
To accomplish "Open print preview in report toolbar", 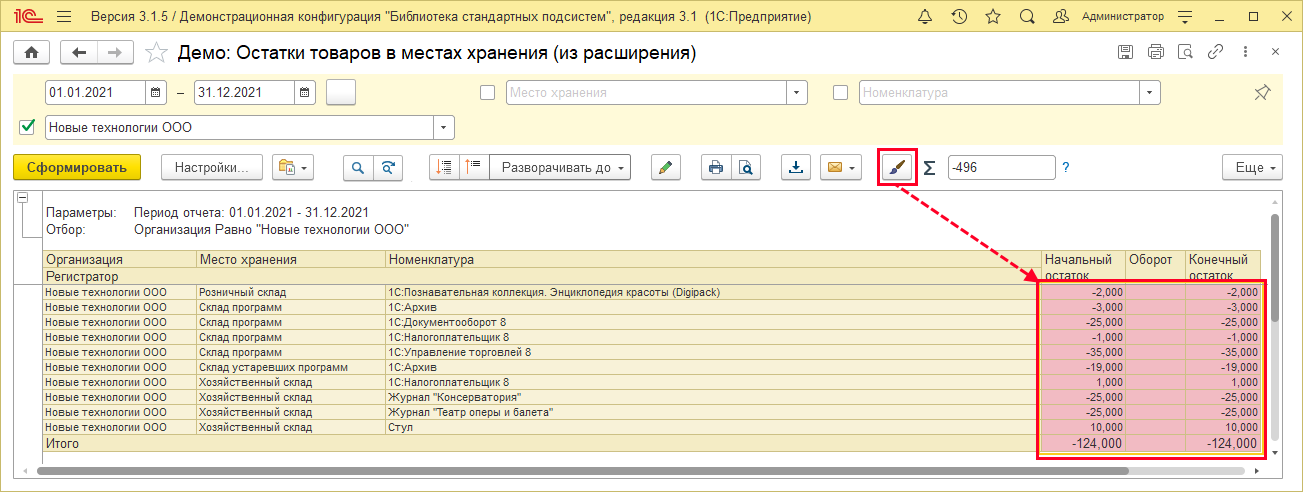I will pos(746,167).
